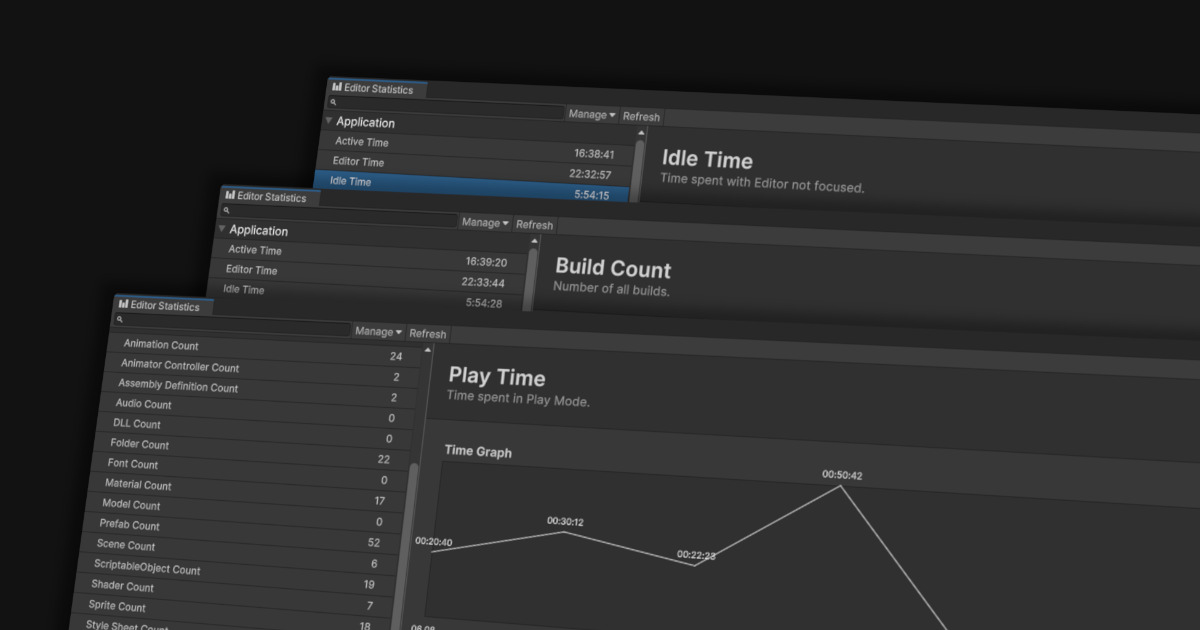Viewport: 1200px width, 630px height.
Task: Click the bar chart icon on top Editor Statistics tab
Action: 338,88
